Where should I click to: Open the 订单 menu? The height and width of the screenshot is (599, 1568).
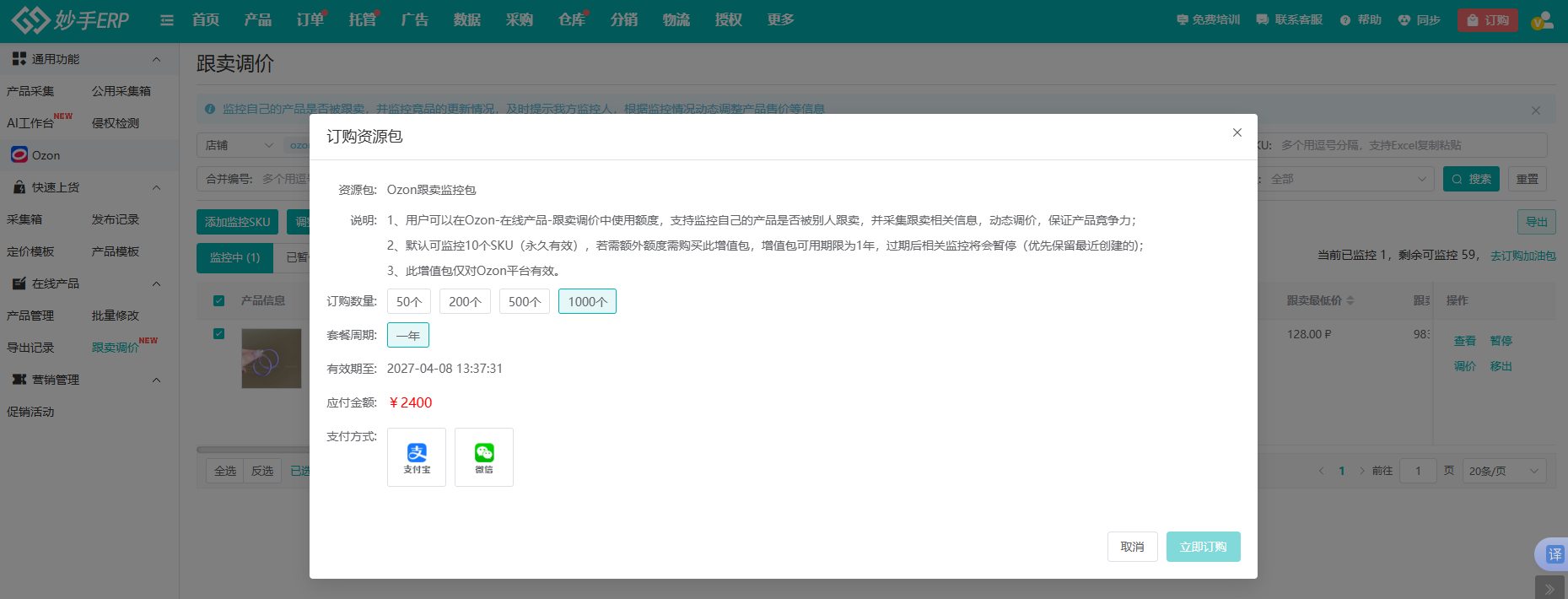[x=310, y=19]
